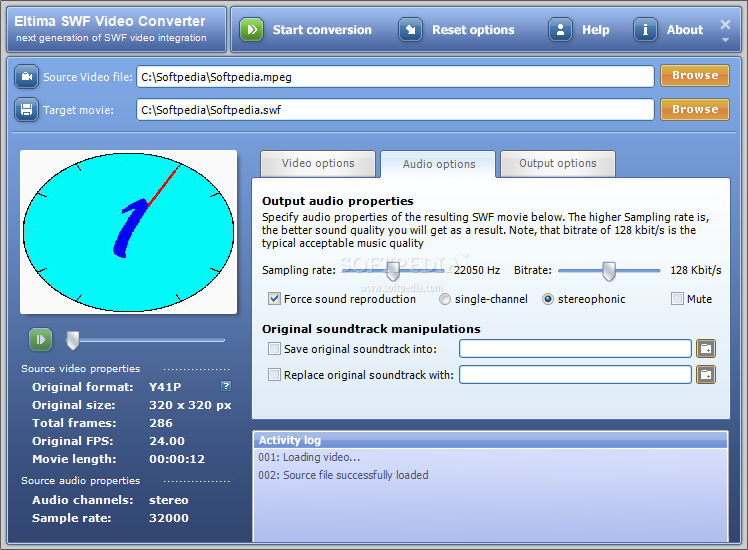Click the Original format help question icon
The height and width of the screenshot is (550, 748).
pos(226,386)
